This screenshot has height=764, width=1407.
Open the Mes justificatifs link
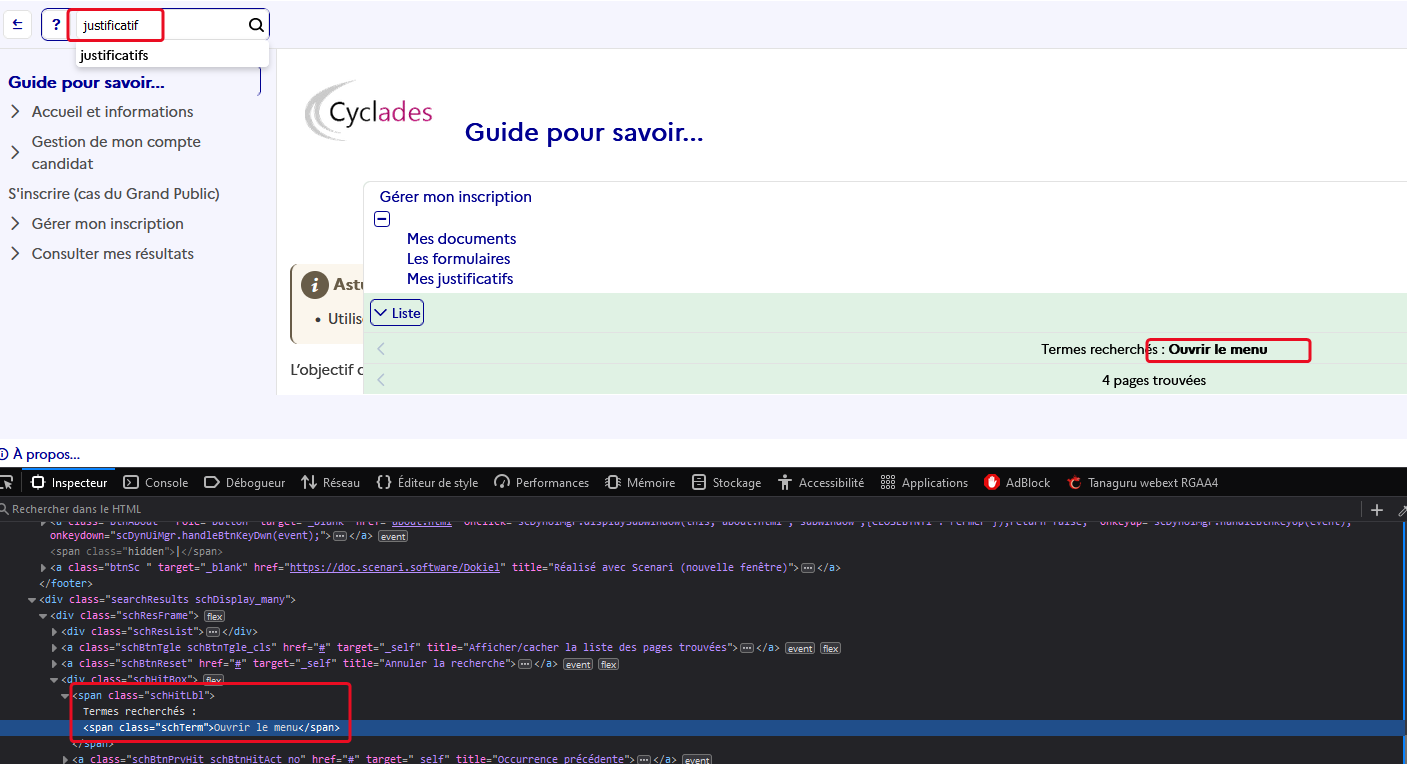(460, 279)
